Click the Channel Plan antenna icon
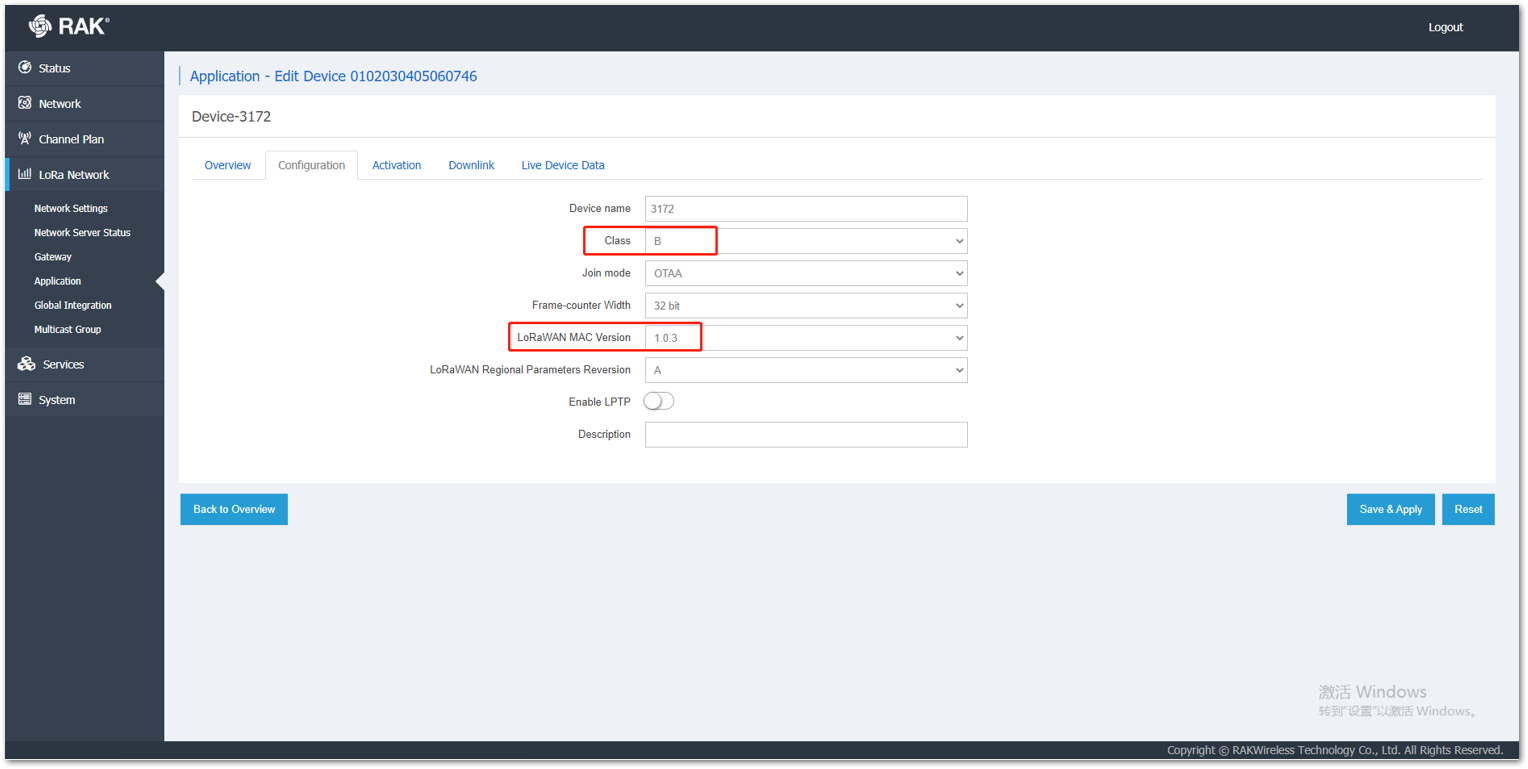Viewport: 1528px width, 769px height. click(x=24, y=139)
